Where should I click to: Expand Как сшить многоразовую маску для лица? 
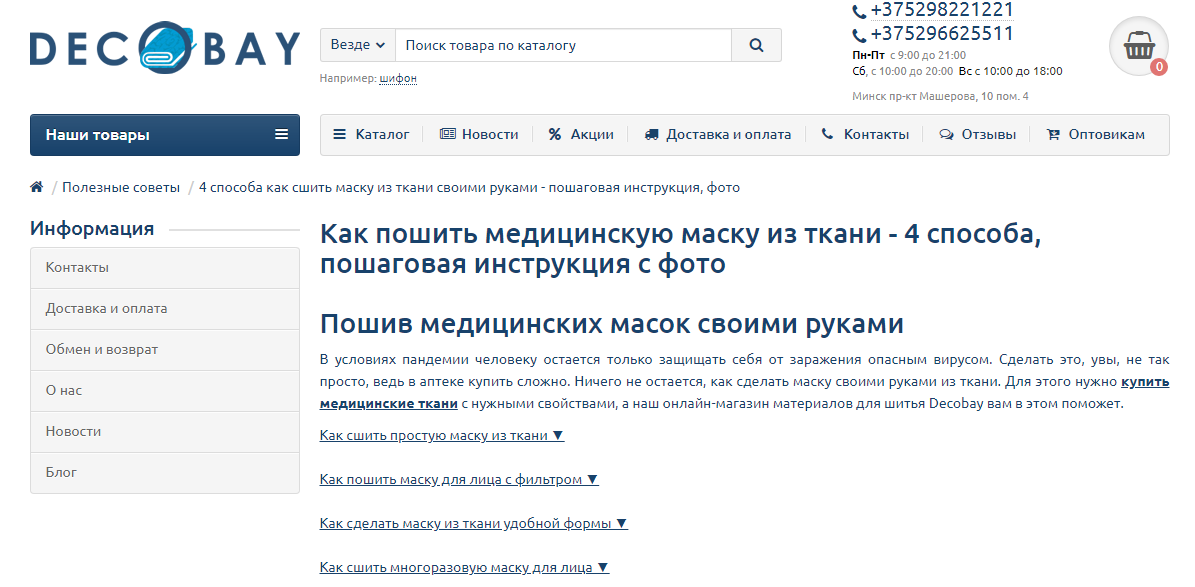coord(465,568)
